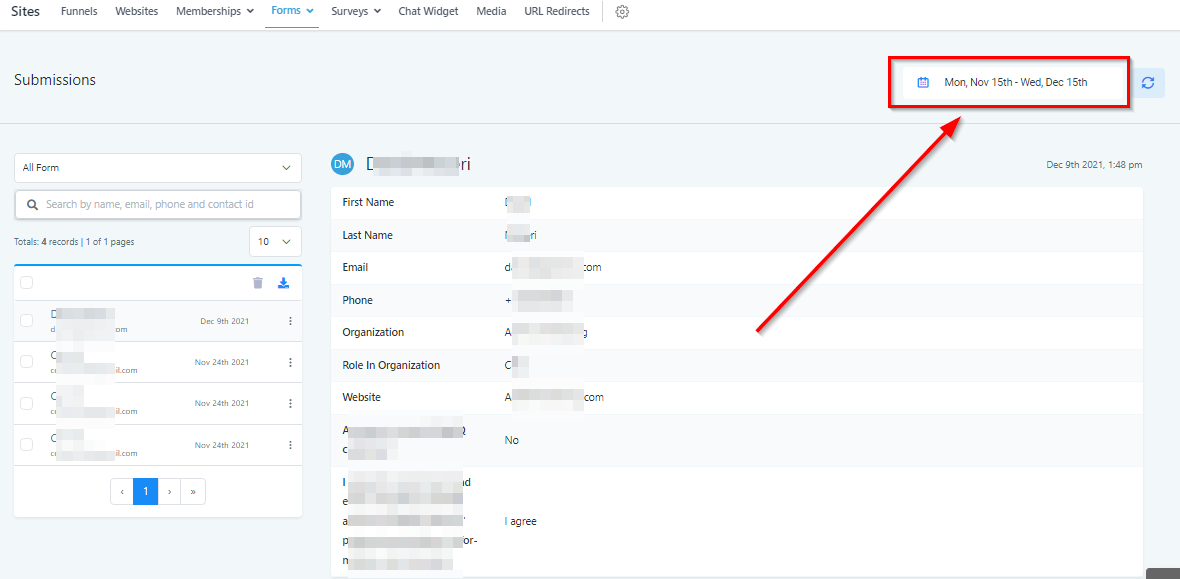Open the Mon, Nov 15th - Wed, Dec 15th date range
Viewport: 1180px width, 579px height.
click(x=1015, y=82)
